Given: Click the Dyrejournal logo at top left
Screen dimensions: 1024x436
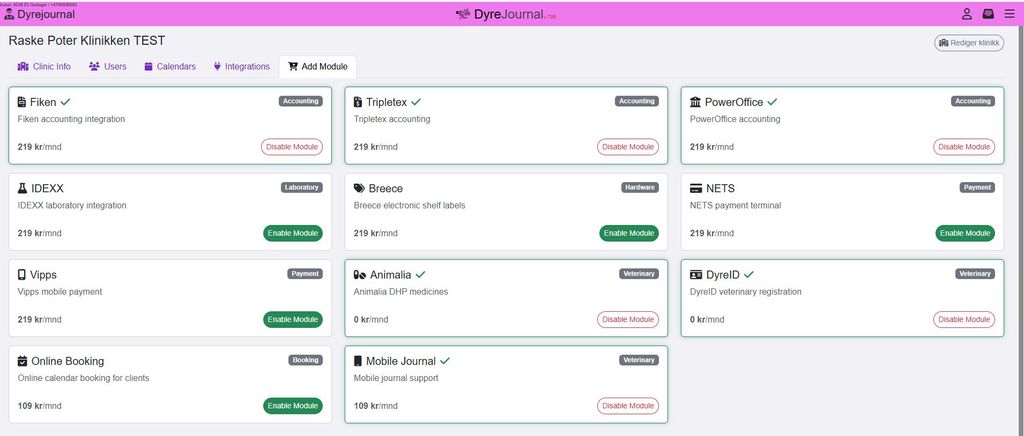Looking at the screenshot, I should (x=40, y=14).
